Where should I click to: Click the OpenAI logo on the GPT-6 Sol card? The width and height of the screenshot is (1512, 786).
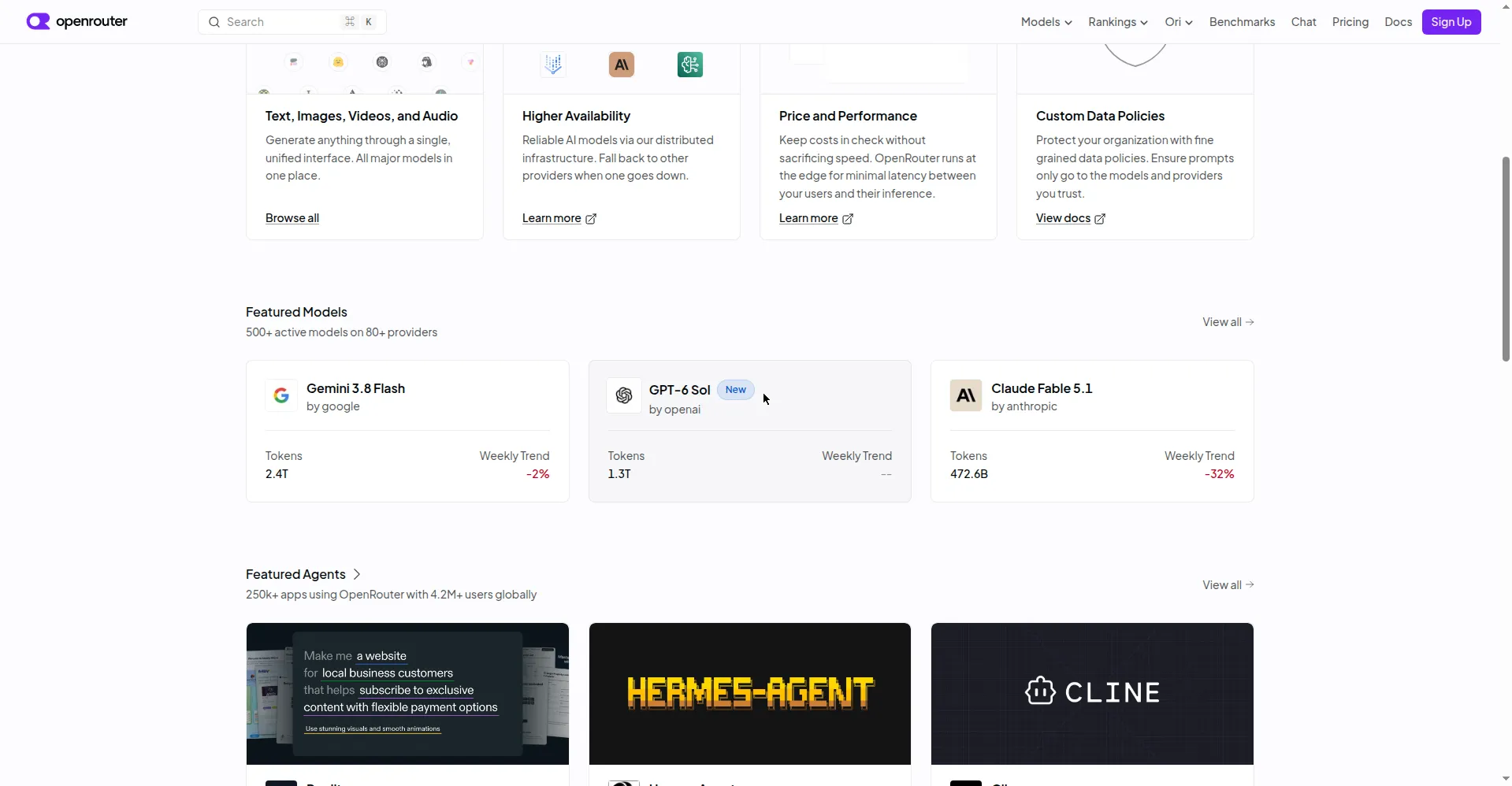(624, 395)
